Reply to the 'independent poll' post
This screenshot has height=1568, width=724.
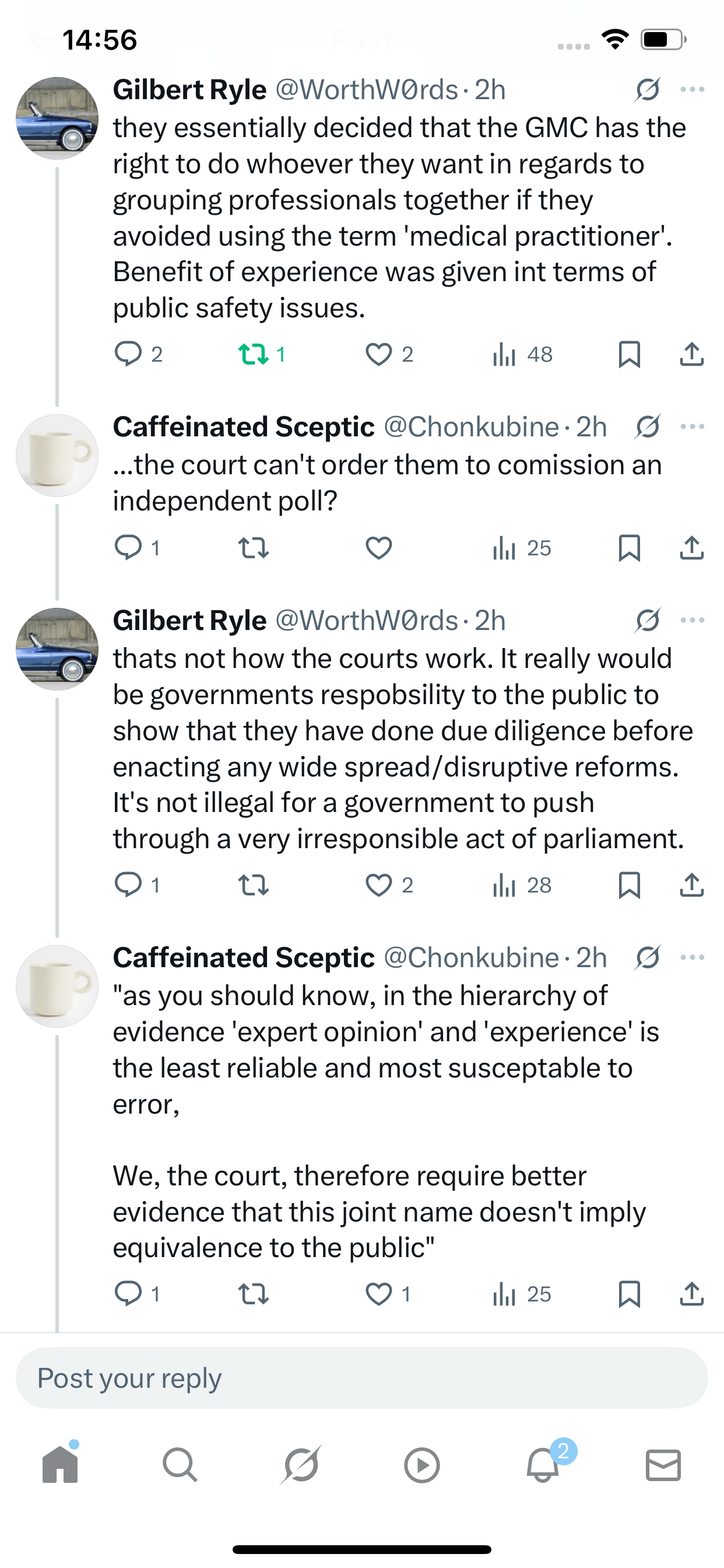128,548
